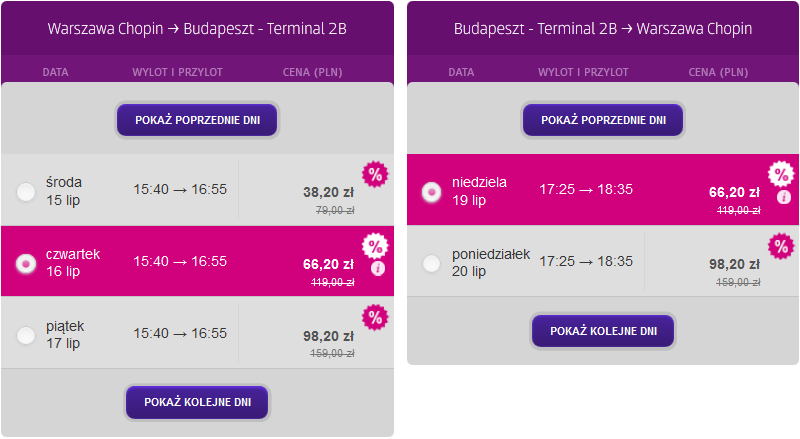The width and height of the screenshot is (800, 439).
Task: Click discount percent badge on czwartek 16 lip
Action: 375,247
